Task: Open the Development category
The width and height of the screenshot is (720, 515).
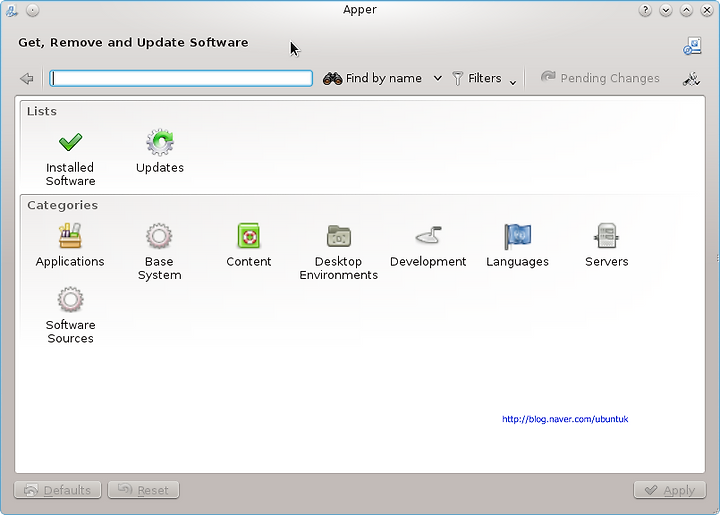Action: tap(428, 246)
